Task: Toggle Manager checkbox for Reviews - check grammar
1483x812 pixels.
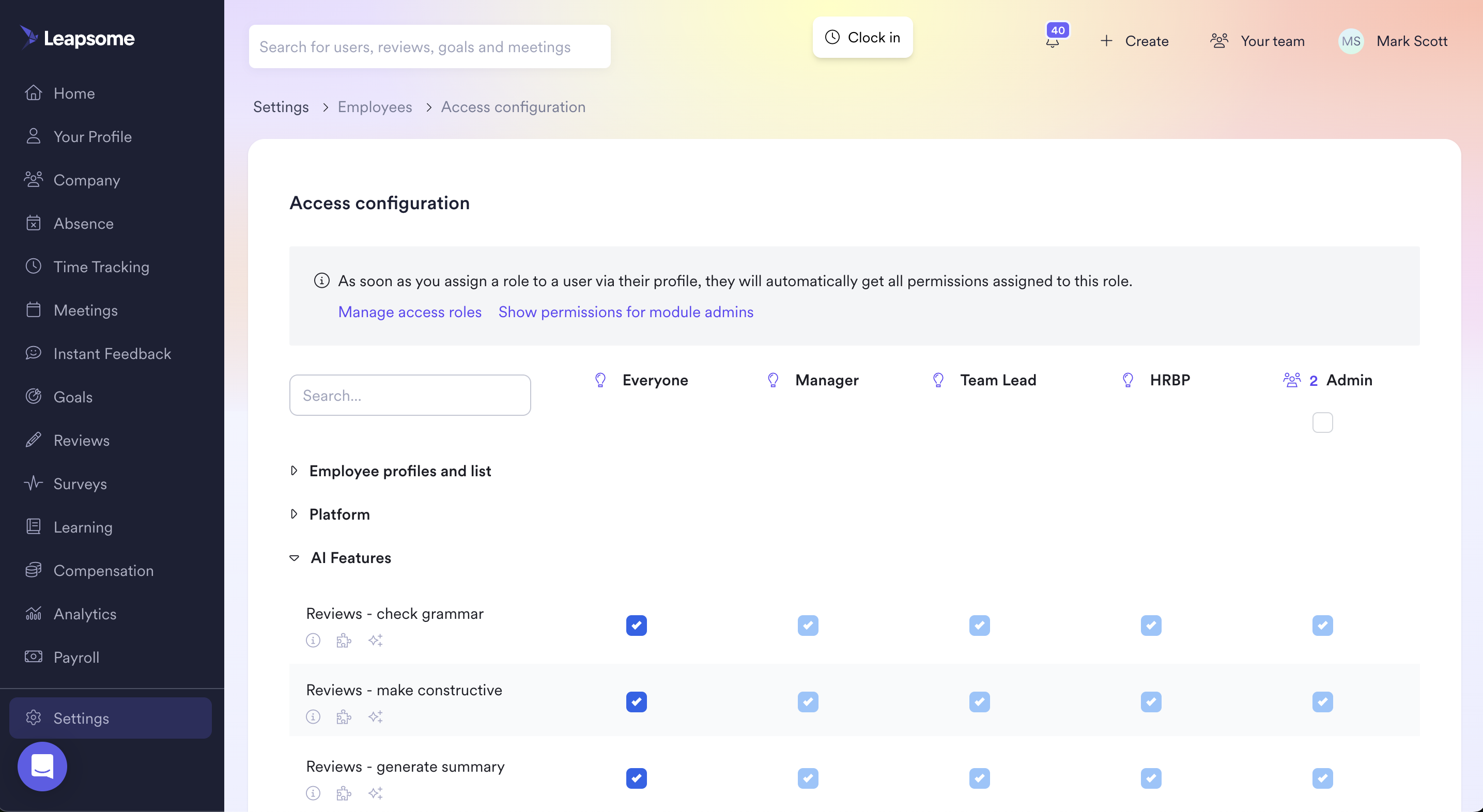Action: (x=808, y=625)
